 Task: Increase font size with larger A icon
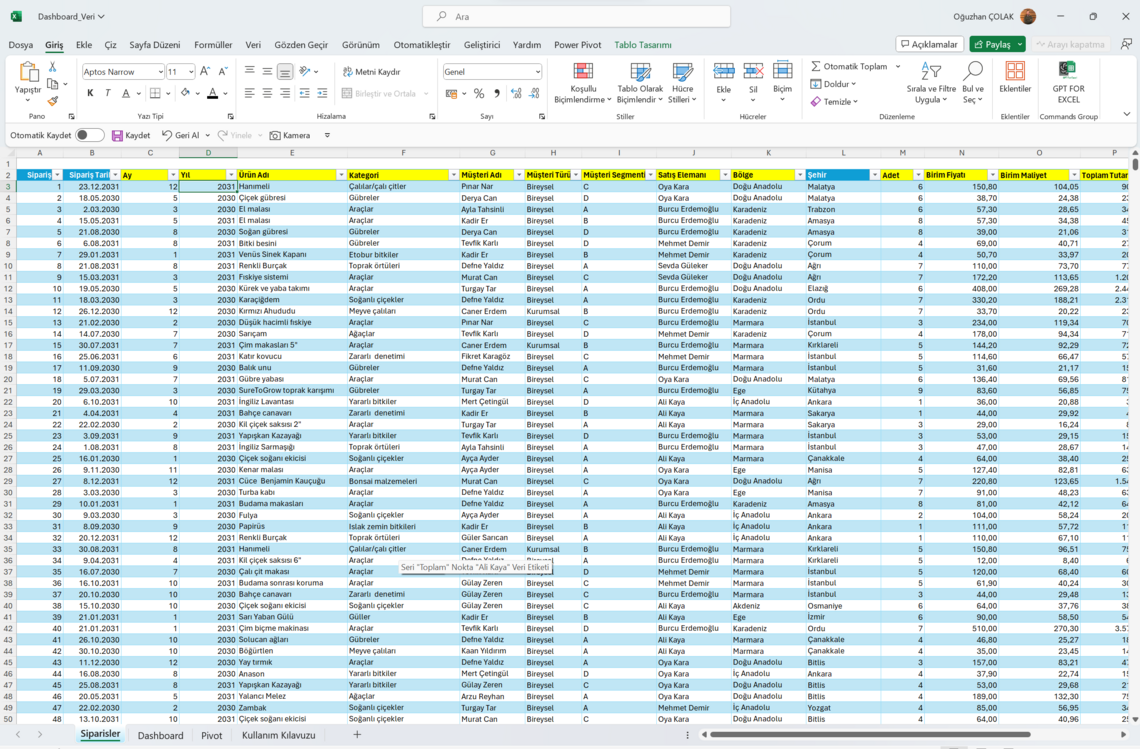point(205,71)
